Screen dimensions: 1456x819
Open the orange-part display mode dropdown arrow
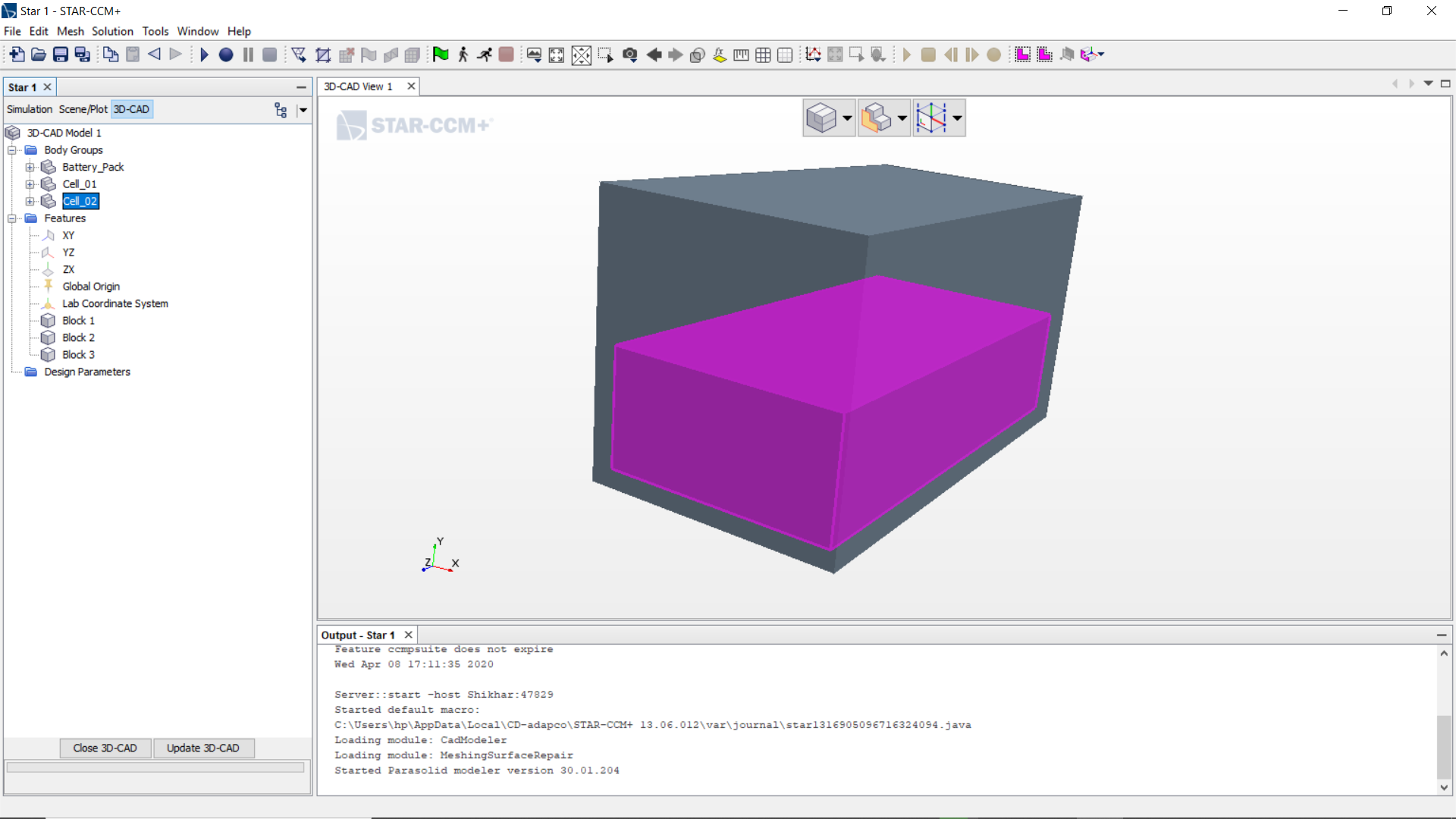(x=902, y=118)
